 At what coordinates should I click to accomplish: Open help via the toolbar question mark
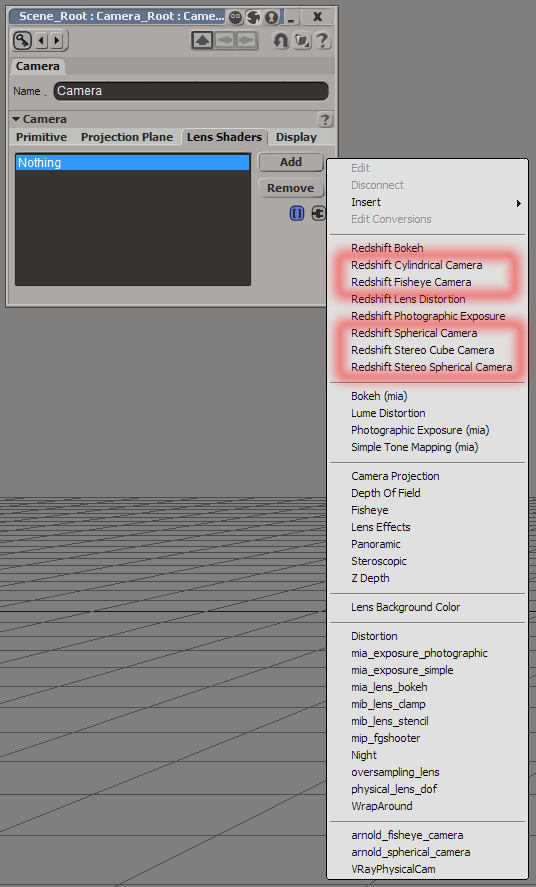coord(321,40)
